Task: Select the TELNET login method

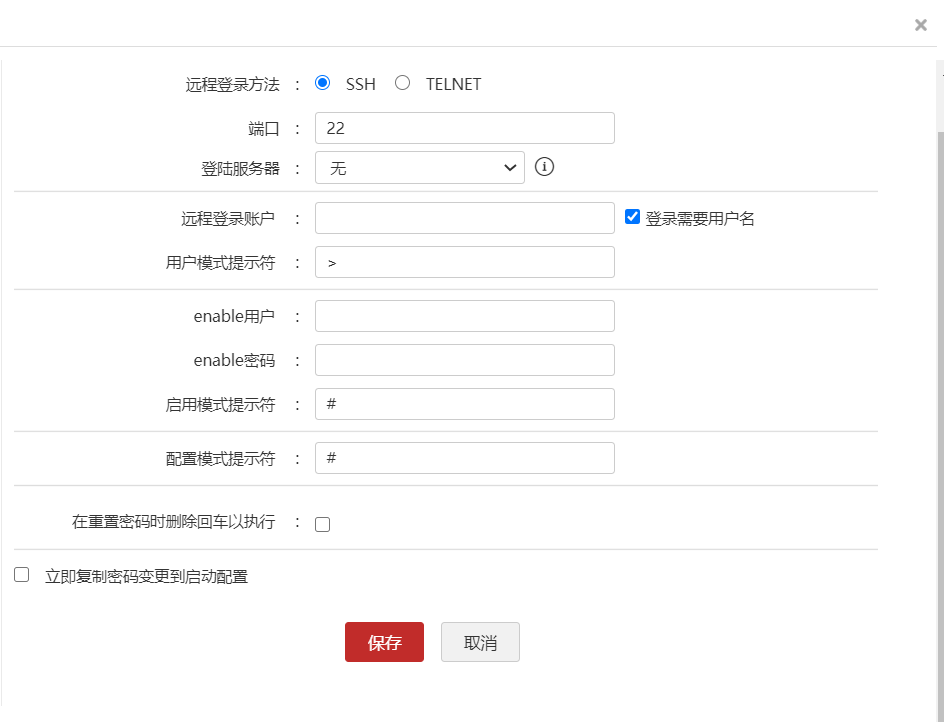Action: pos(402,83)
